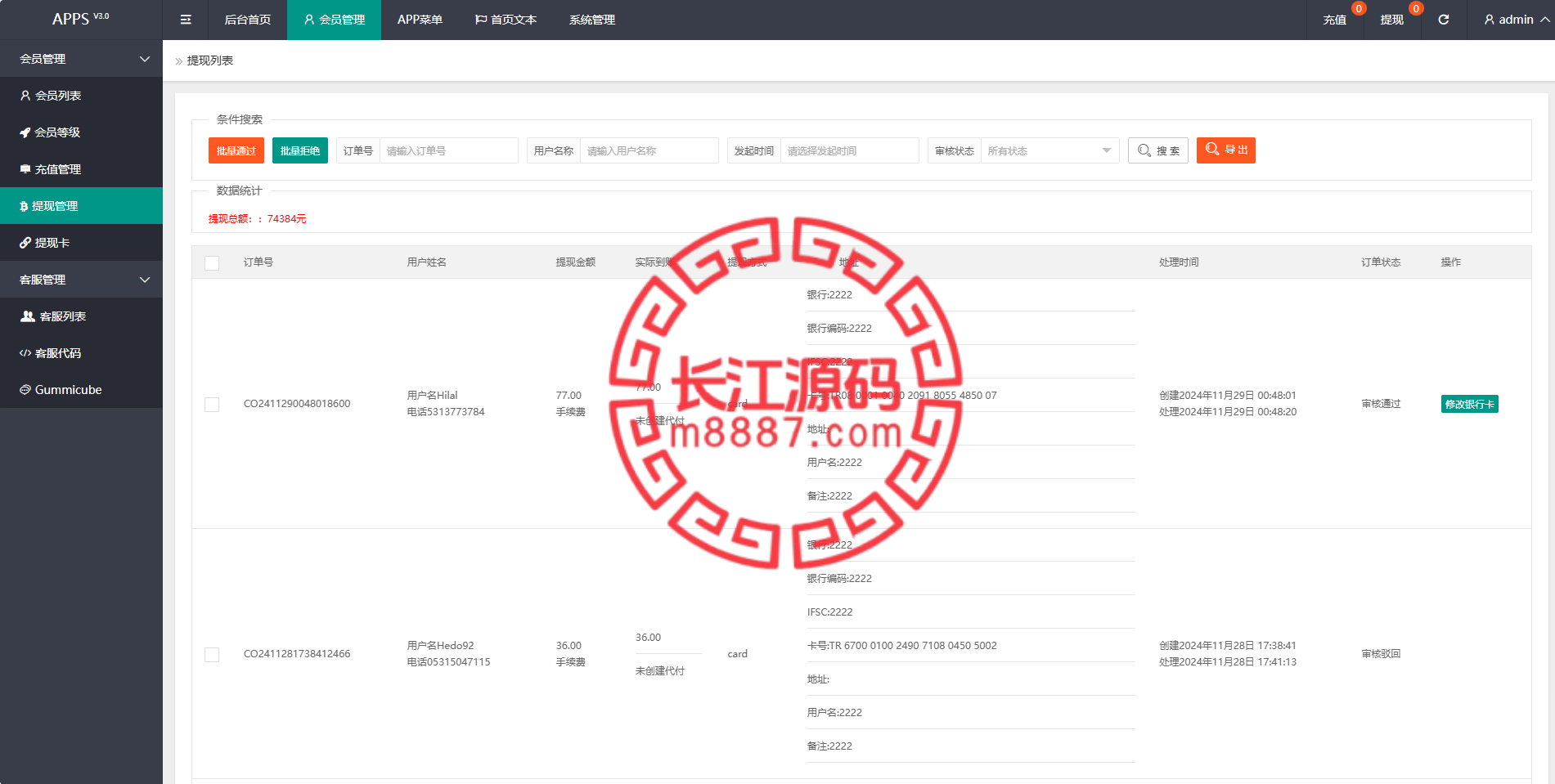Go to 客服列表 in the sidebar
The image size is (1555, 784).
click(x=81, y=316)
